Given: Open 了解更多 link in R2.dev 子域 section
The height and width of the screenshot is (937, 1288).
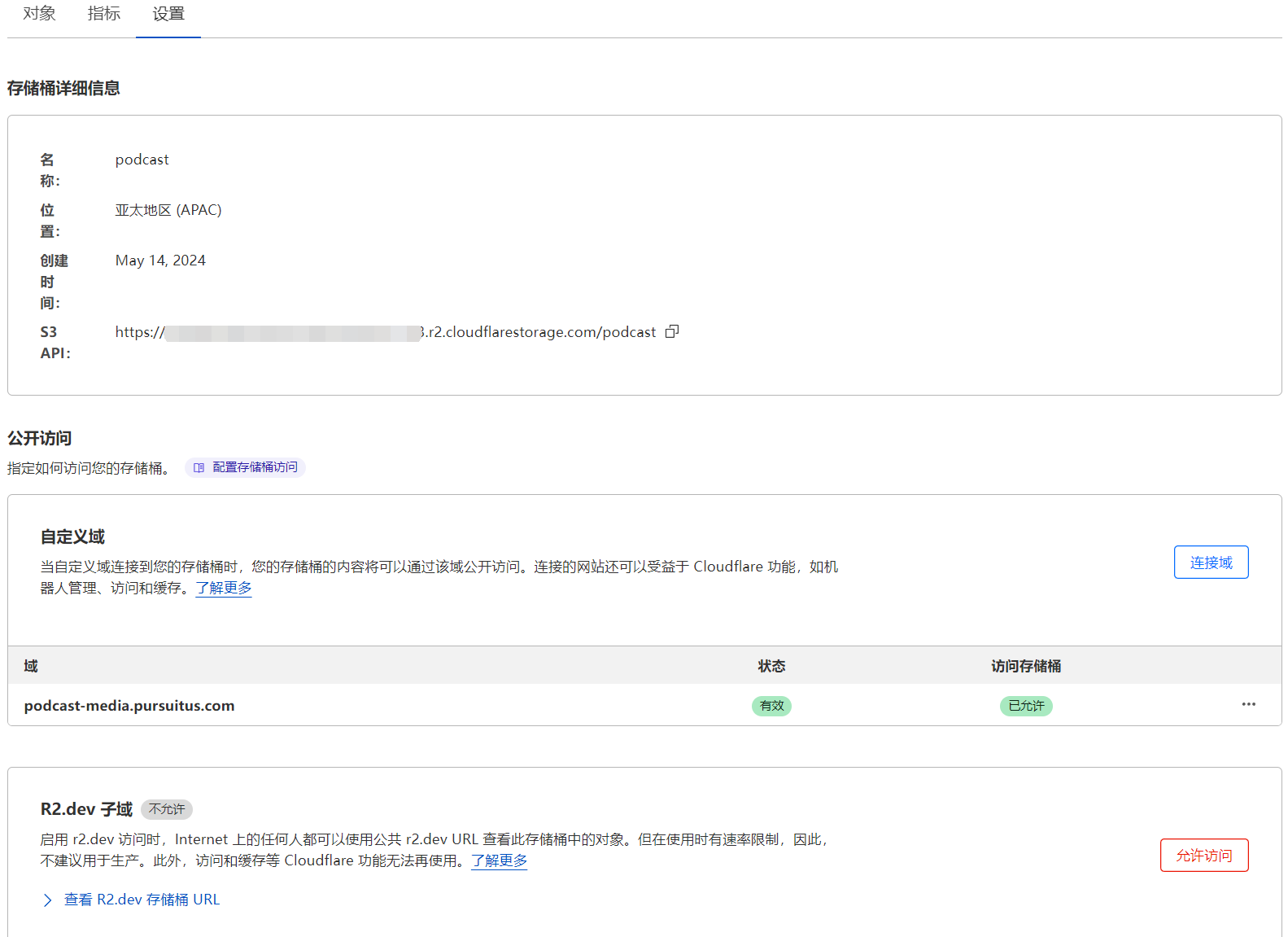Looking at the screenshot, I should click(499, 860).
